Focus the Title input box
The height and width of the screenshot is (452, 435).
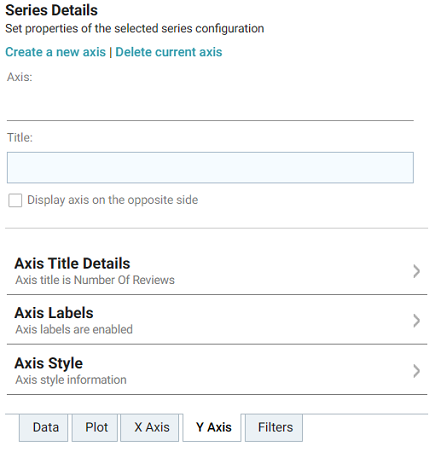210,168
